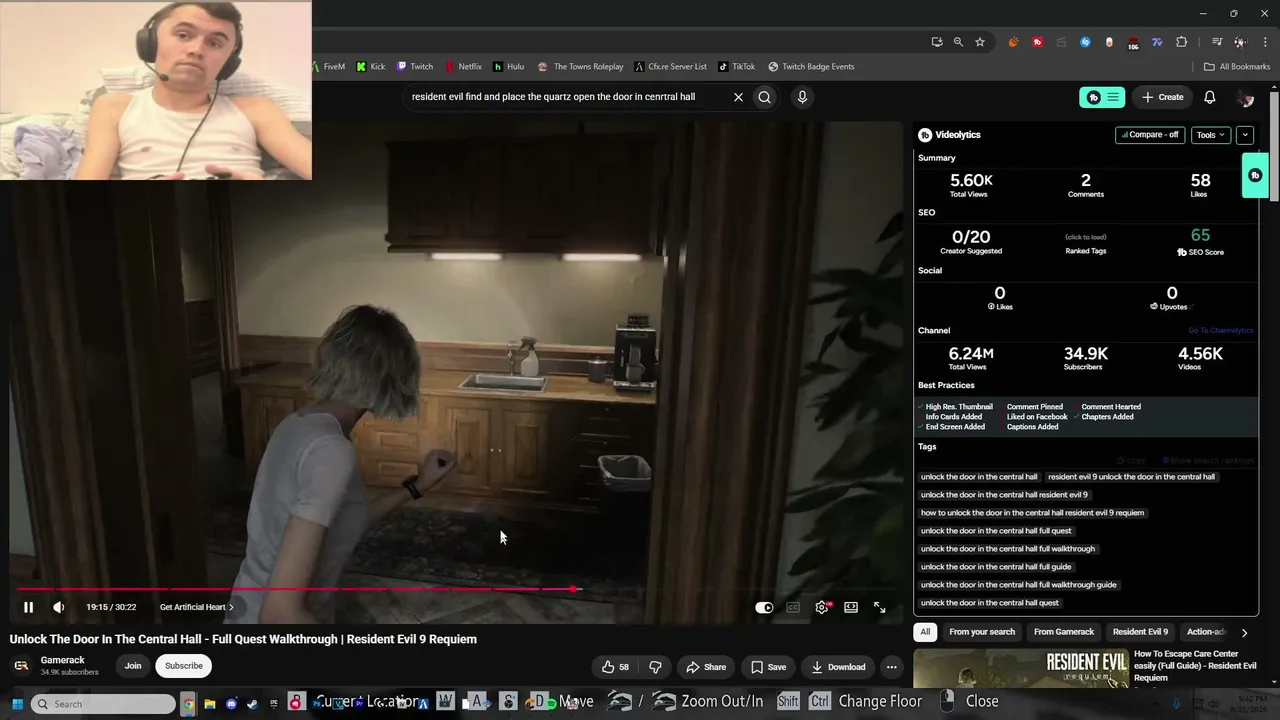Like the video
This screenshot has height=720, width=1280.
615,667
